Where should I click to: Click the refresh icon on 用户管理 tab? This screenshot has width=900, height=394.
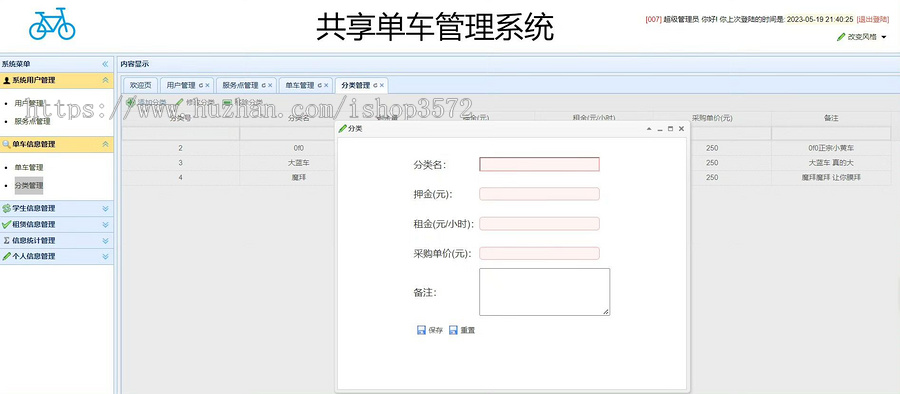click(201, 86)
